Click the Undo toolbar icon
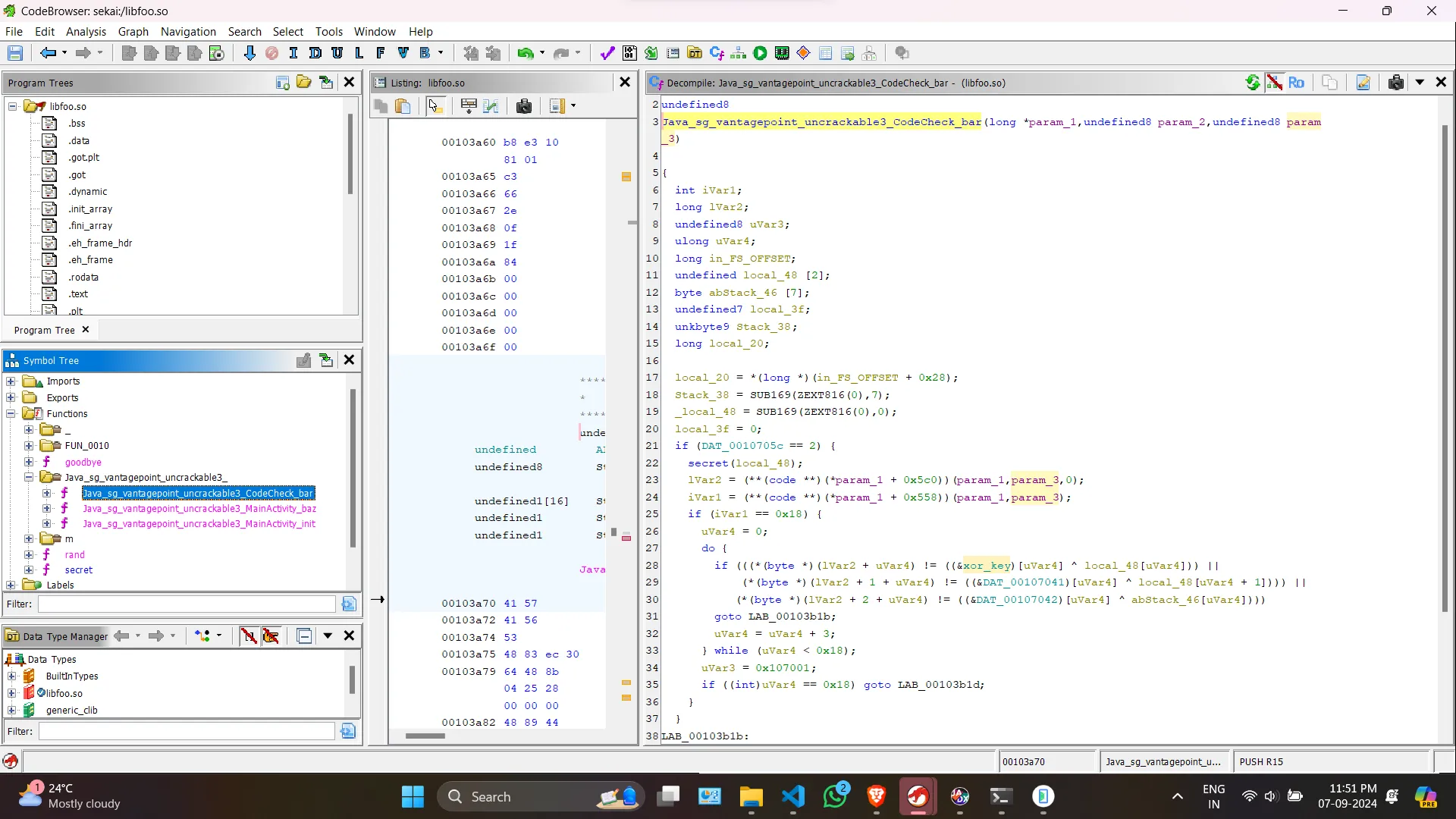 click(525, 53)
